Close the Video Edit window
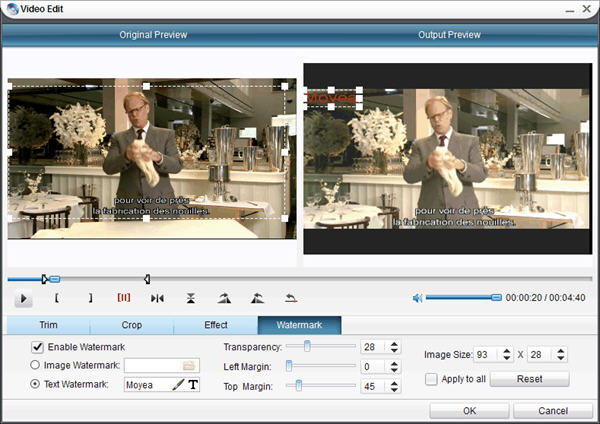Screen dimensions: 600x424 click(x=587, y=8)
